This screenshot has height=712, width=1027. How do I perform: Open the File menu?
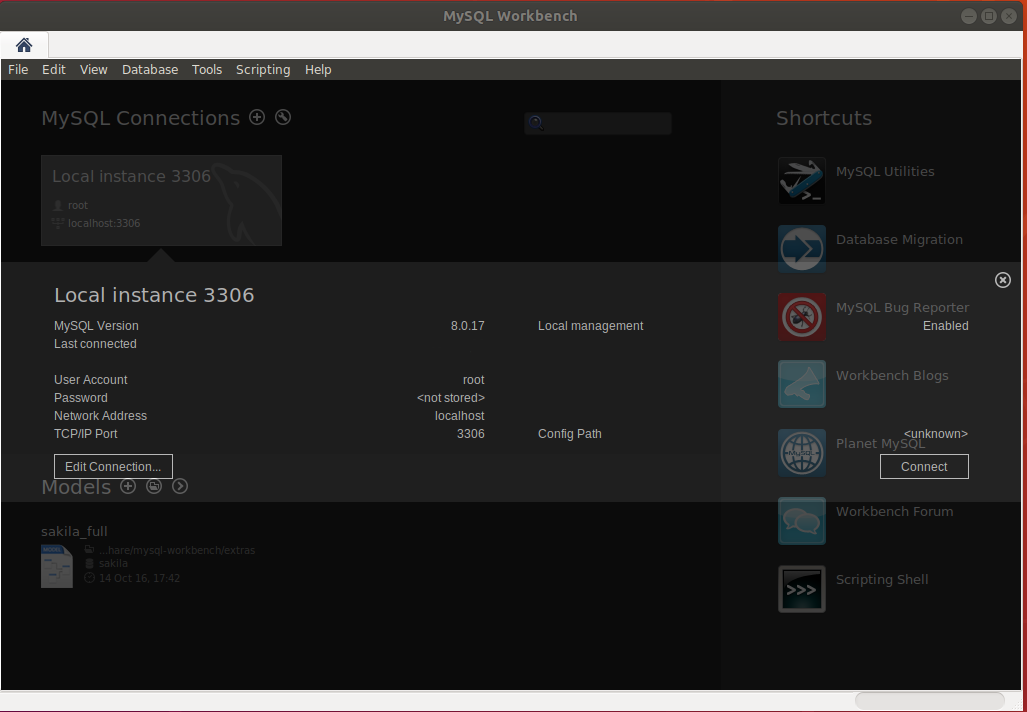point(18,69)
